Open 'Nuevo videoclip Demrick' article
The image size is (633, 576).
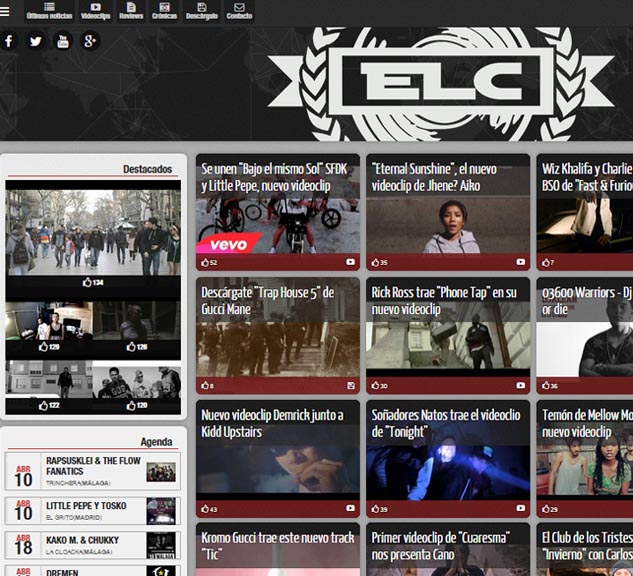pos(272,423)
